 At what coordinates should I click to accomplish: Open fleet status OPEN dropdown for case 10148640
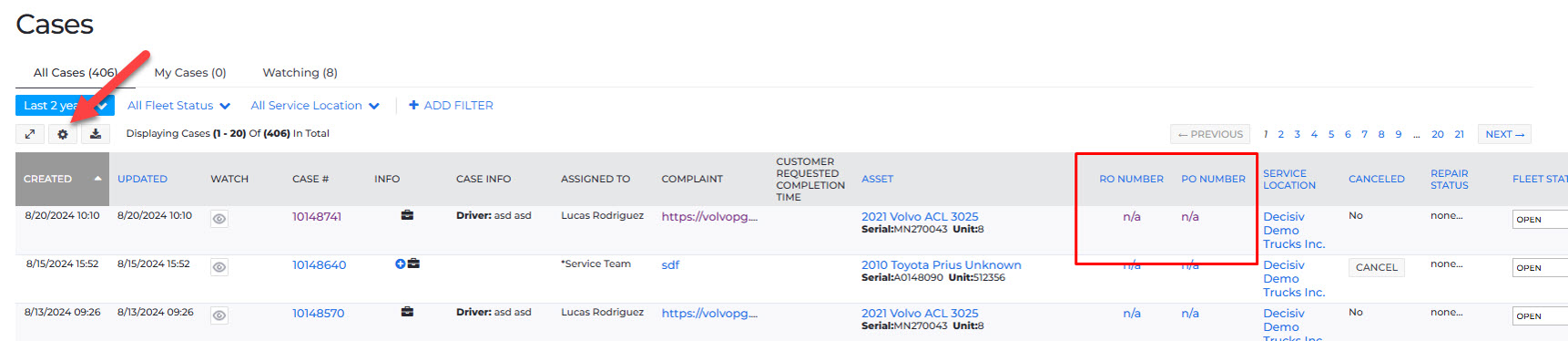(x=1541, y=268)
